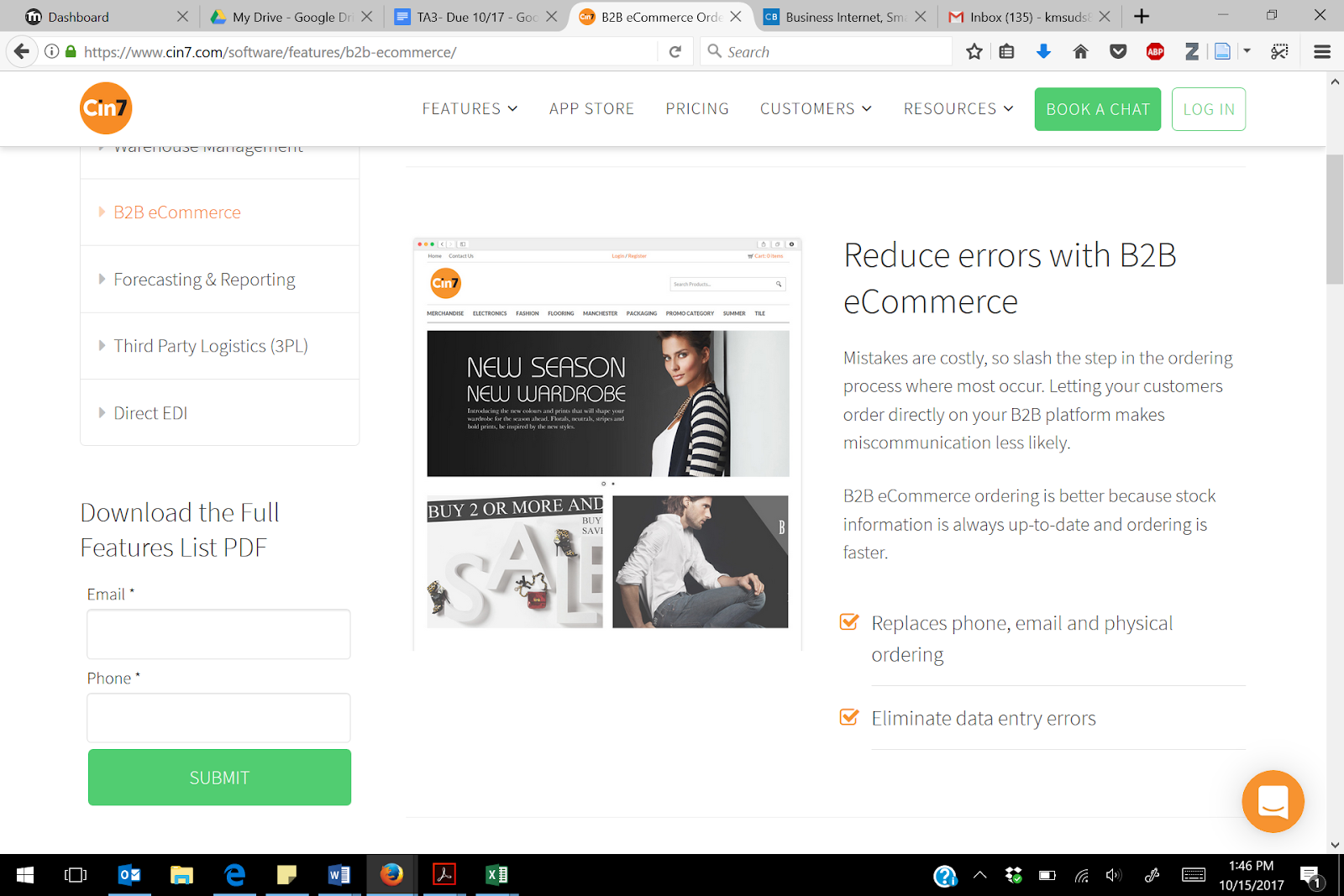This screenshot has width=1344, height=896.
Task: Switch to TA3- Due 10/17 tab
Action: click(476, 17)
